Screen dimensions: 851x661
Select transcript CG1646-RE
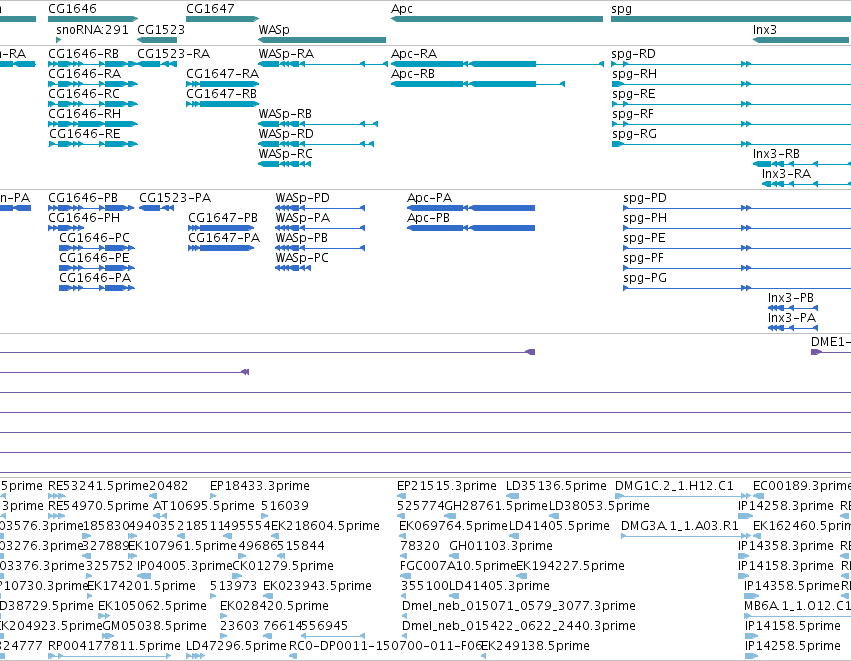click(93, 144)
